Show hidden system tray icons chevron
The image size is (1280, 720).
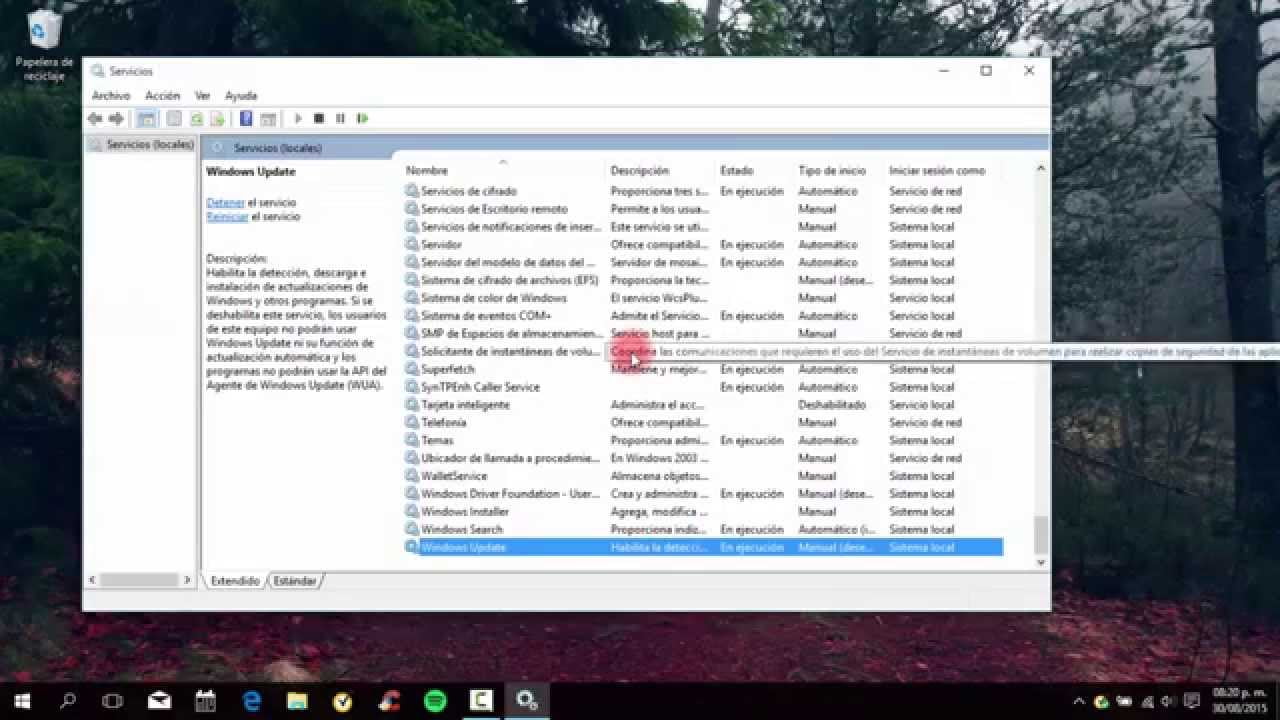[1079, 701]
